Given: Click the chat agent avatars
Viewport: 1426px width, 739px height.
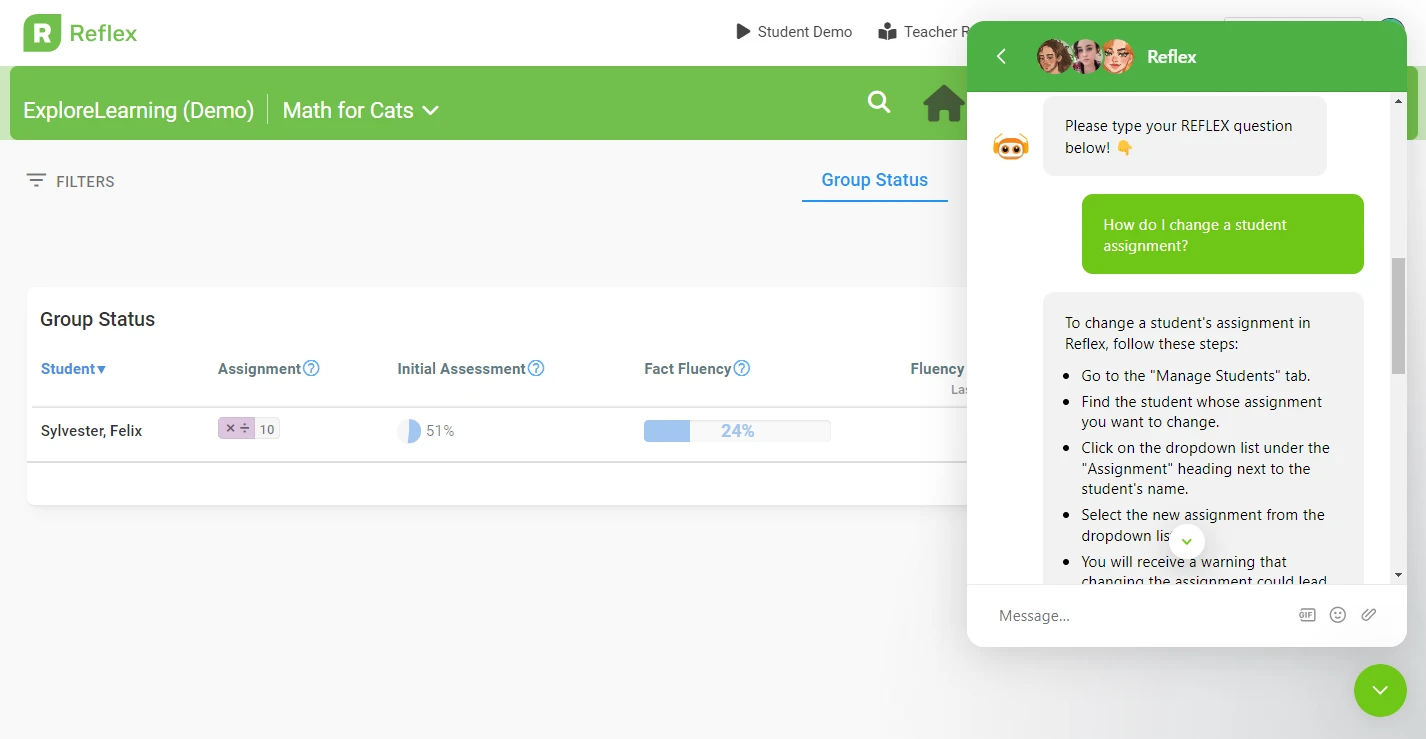Looking at the screenshot, I should pos(1085,57).
